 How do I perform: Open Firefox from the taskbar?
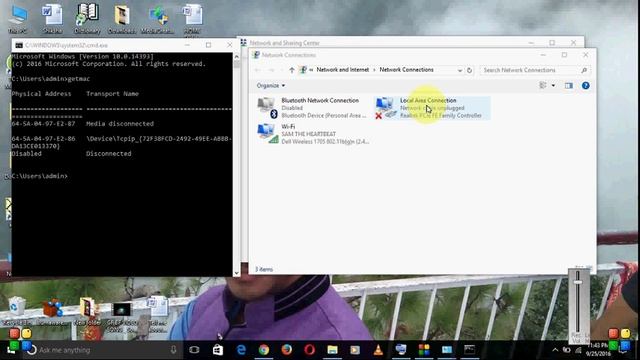pos(287,350)
